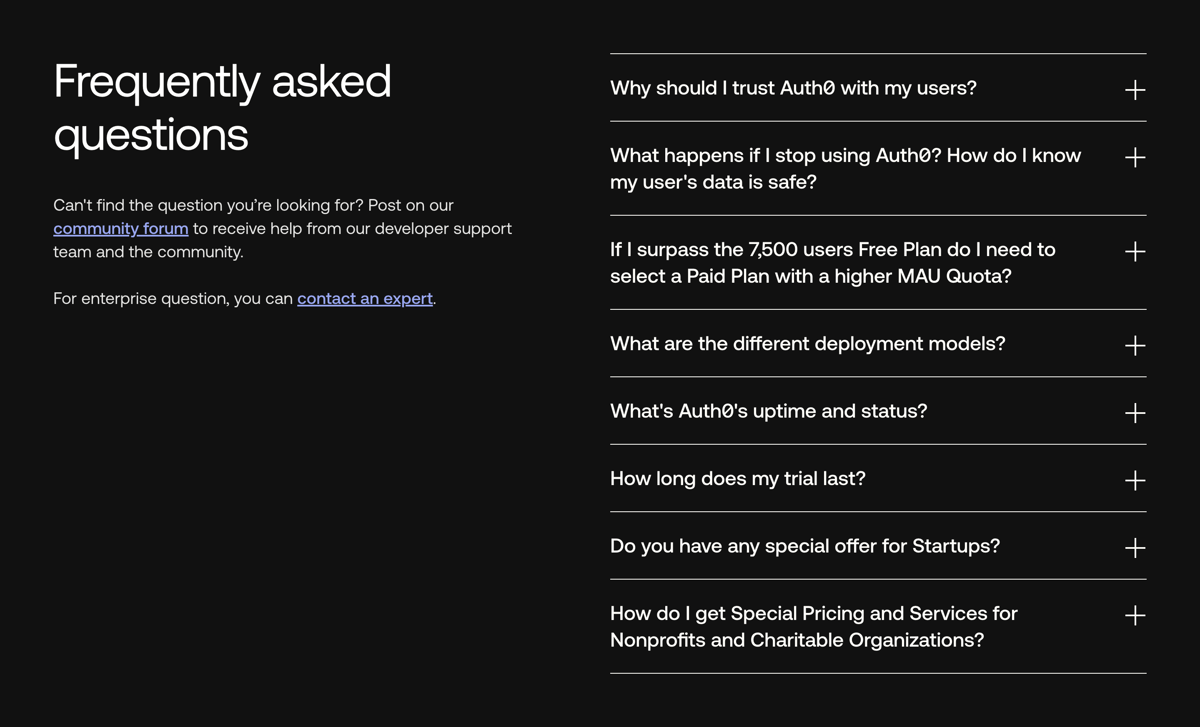This screenshot has width=1200, height=727.
Task: Open the Auth0 uptime and status question
Action: [x=768, y=411]
